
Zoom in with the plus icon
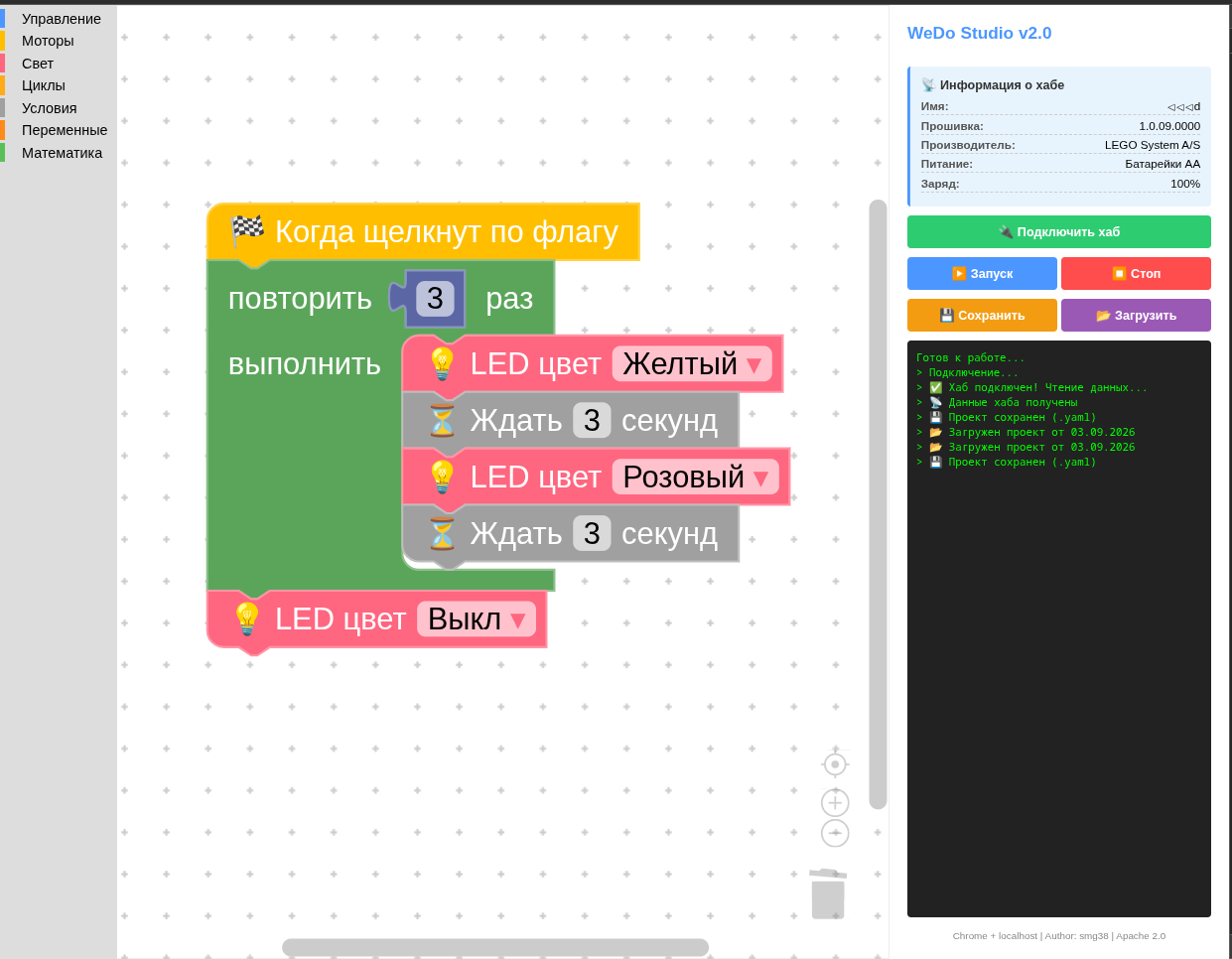pyautogui.click(x=835, y=802)
